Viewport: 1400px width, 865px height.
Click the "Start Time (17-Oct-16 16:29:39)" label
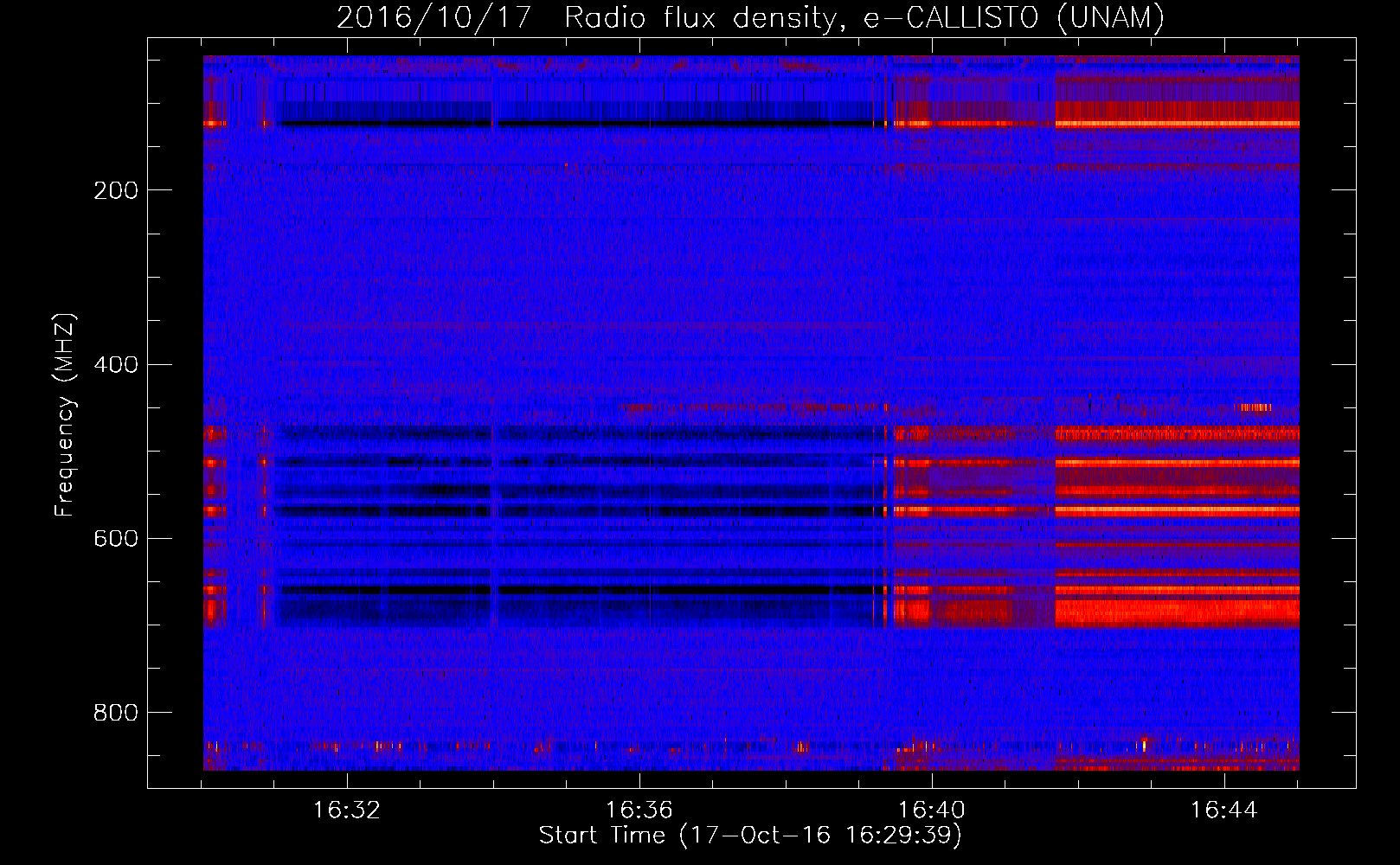pyautogui.click(x=750, y=836)
